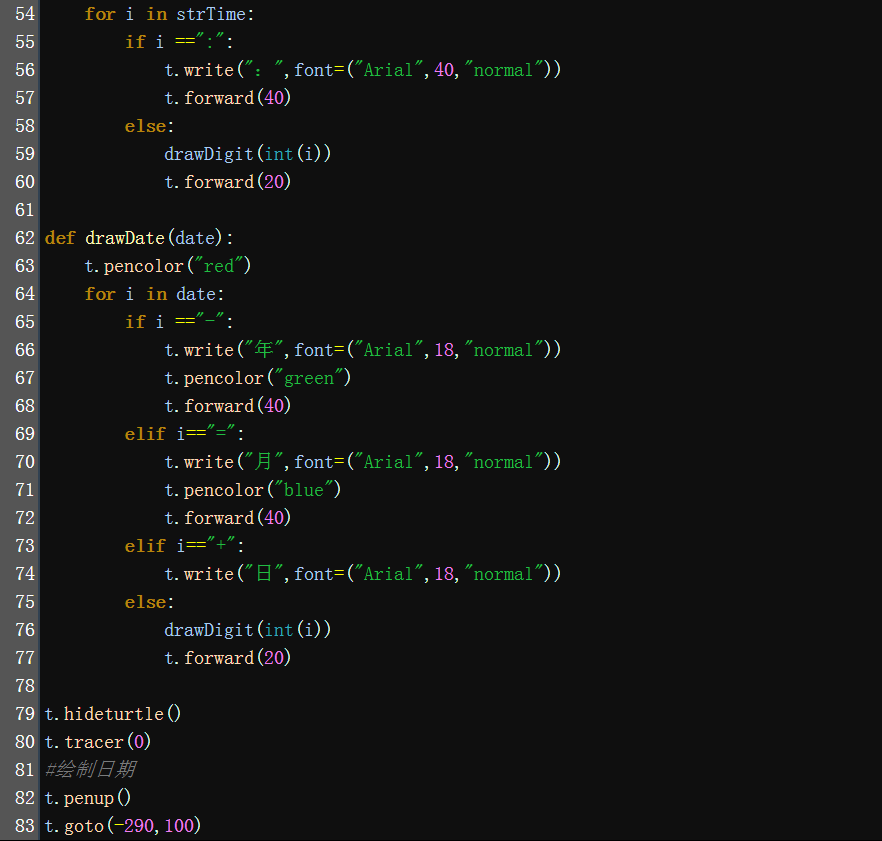This screenshot has width=882, height=841.
Task: Click the 月 character in the write call
Action: 263,462
